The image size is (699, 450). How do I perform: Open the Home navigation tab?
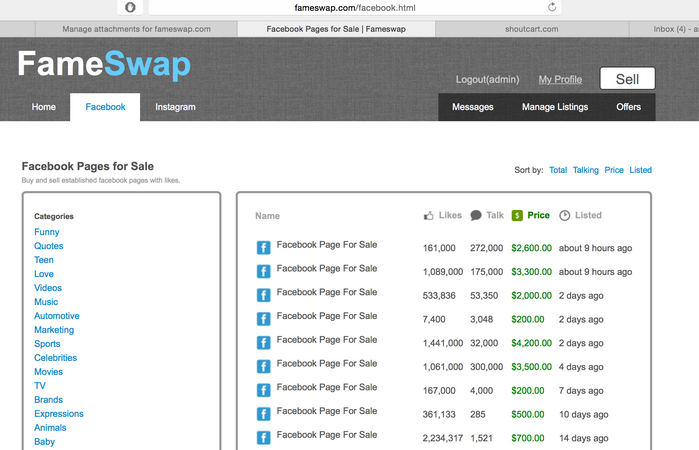tap(44, 107)
